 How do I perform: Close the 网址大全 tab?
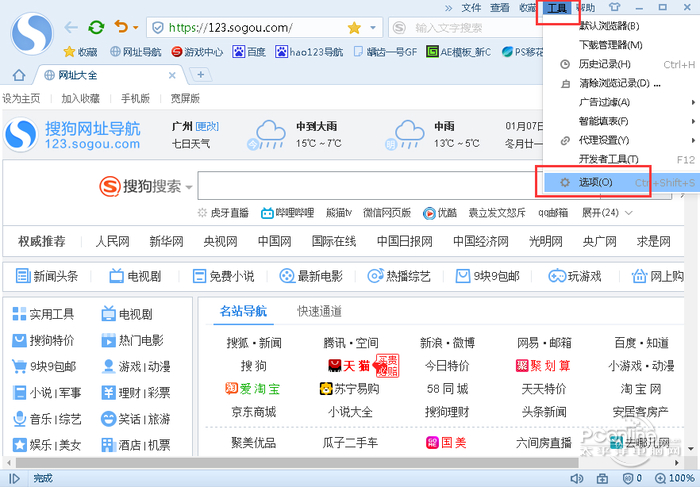click(172, 75)
